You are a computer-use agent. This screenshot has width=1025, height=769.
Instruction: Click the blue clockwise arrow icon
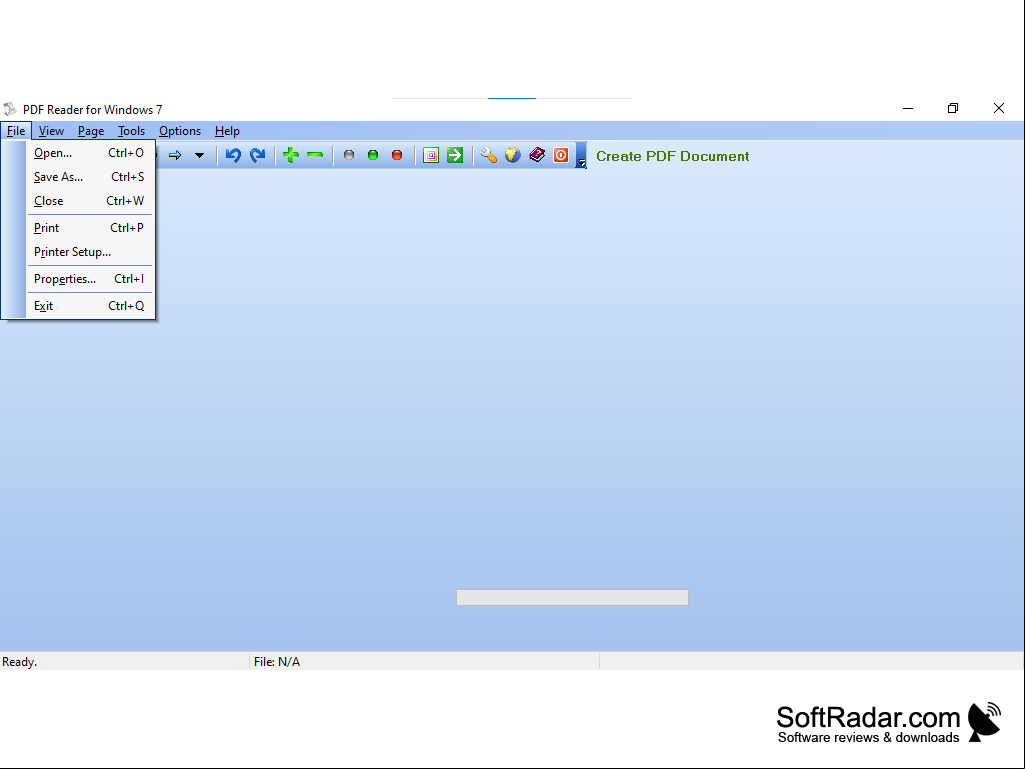point(258,155)
